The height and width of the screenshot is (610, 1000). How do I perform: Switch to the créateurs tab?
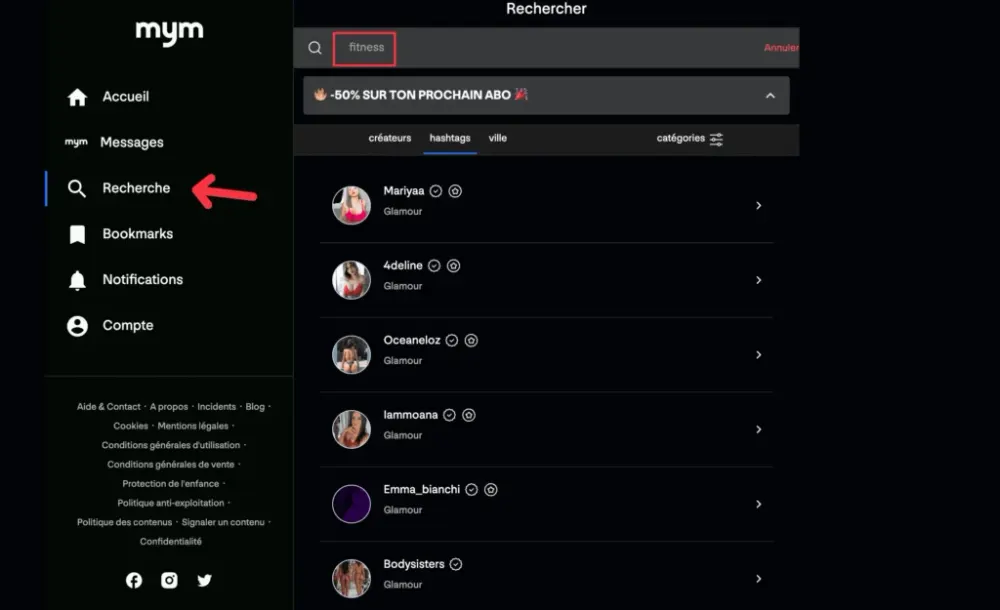tap(390, 138)
